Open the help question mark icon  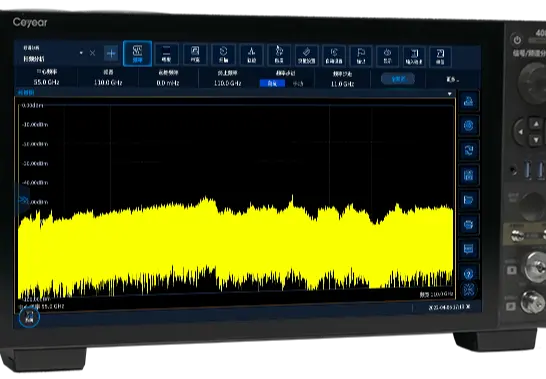pyautogui.click(x=469, y=273)
